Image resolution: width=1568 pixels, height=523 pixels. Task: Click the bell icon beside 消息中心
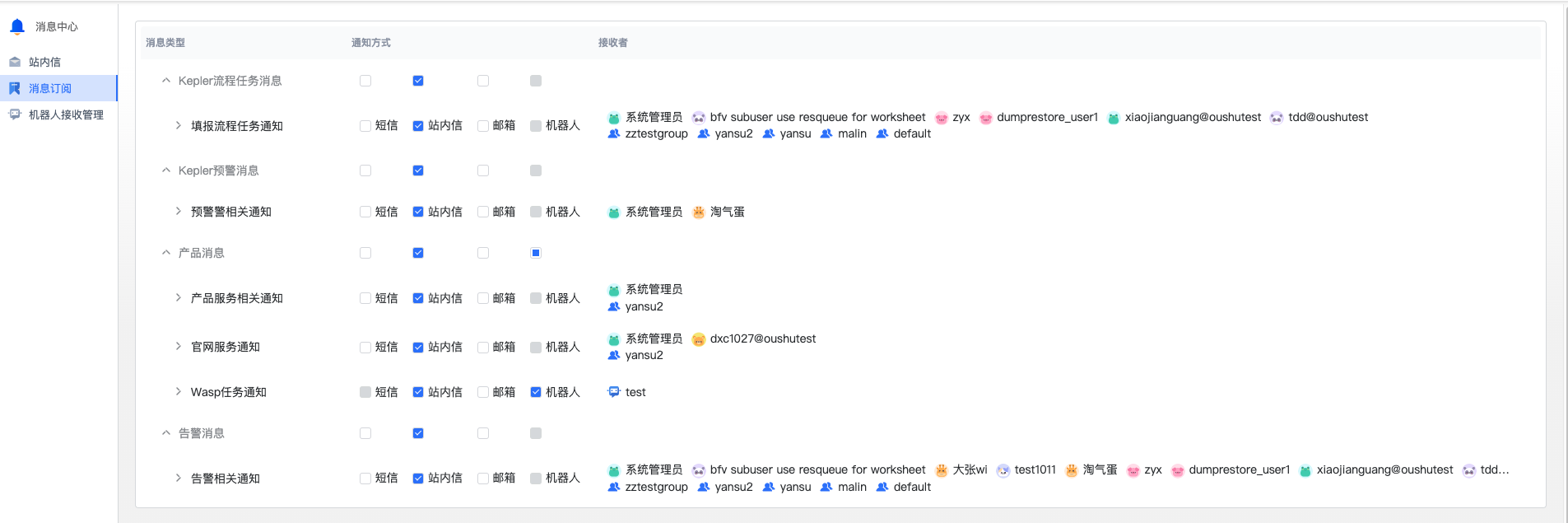click(17, 26)
